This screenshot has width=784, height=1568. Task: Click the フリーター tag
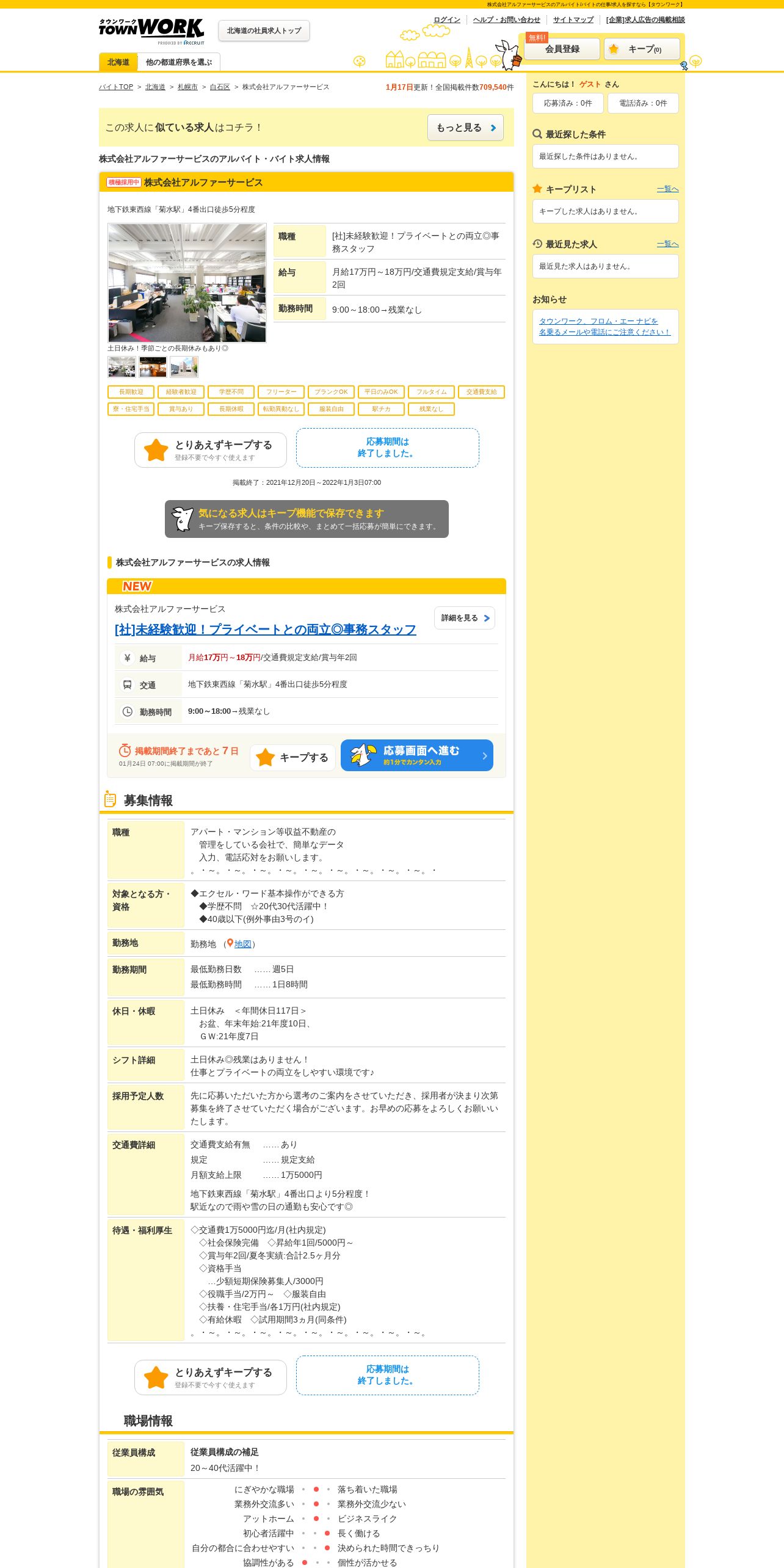(x=281, y=392)
